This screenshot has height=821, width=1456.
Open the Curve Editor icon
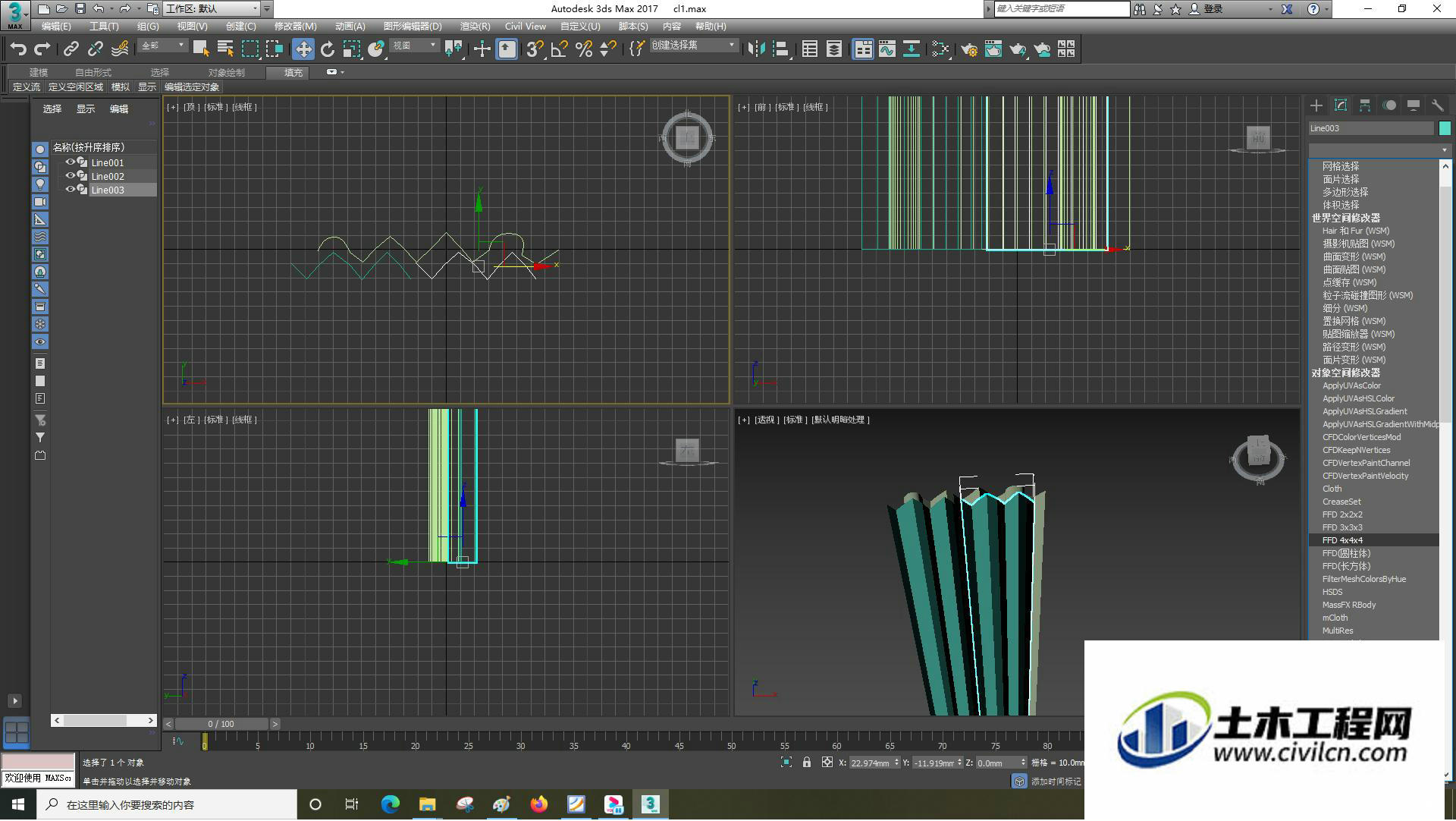887,49
